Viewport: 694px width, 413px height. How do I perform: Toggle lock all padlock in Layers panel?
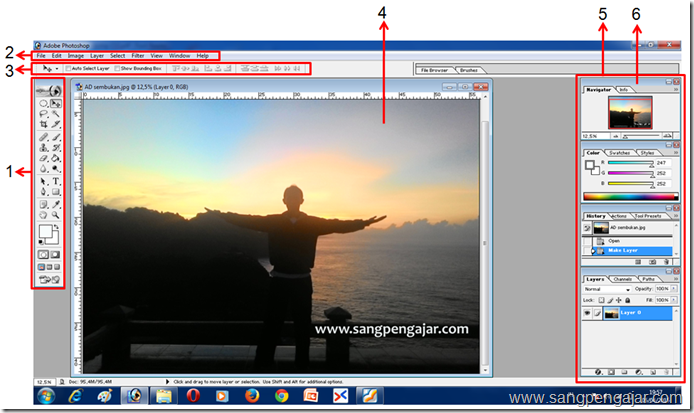(627, 300)
